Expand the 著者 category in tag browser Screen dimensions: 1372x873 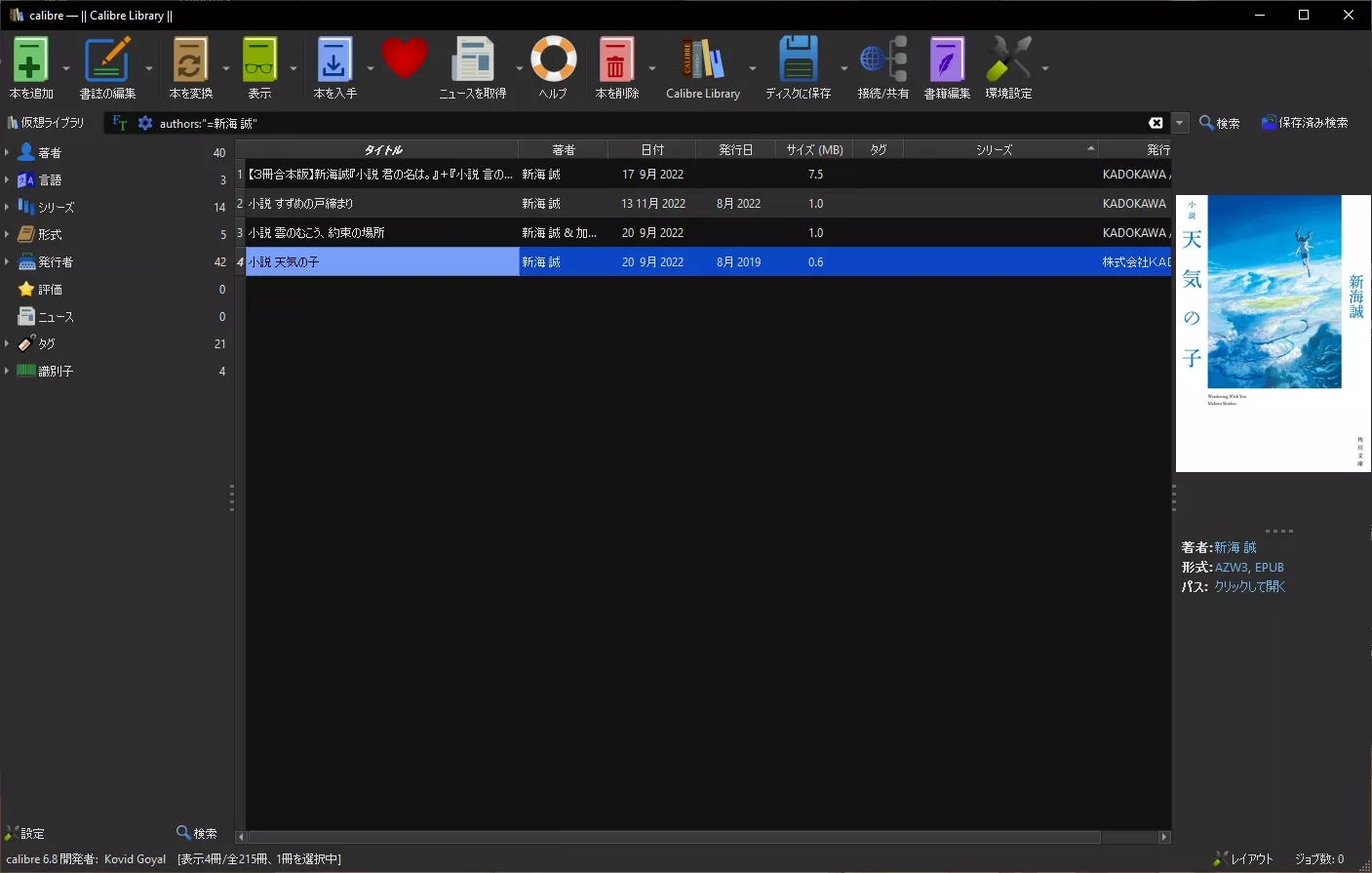point(7,152)
